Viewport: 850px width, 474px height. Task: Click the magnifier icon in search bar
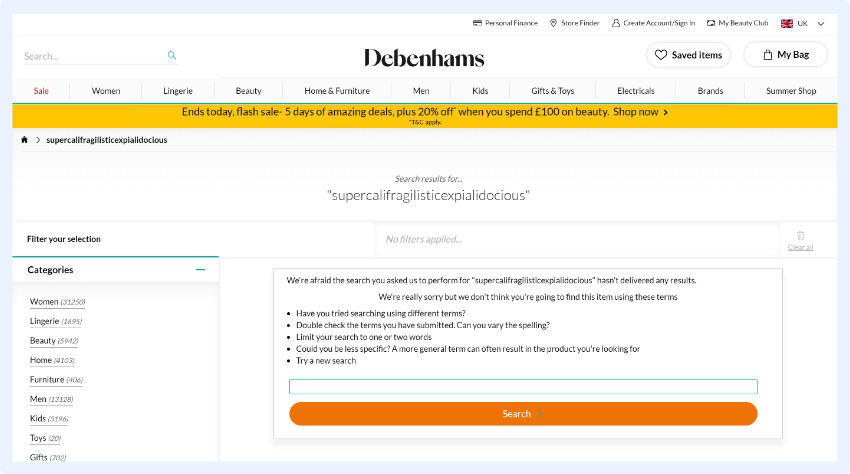(172, 56)
